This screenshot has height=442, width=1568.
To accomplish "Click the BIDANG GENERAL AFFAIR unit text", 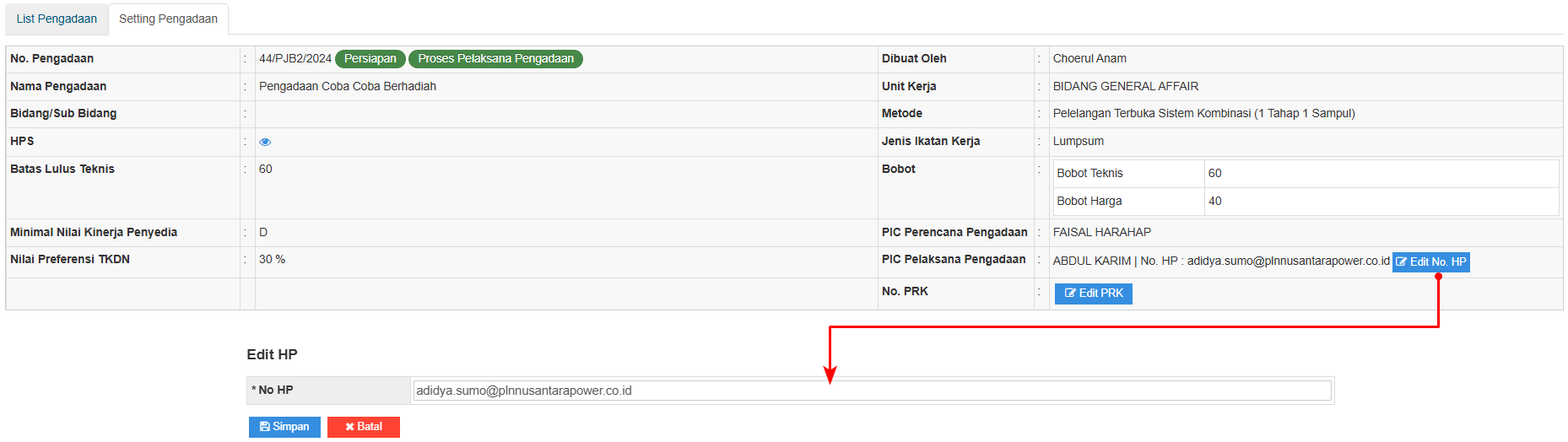I will [x=1126, y=86].
